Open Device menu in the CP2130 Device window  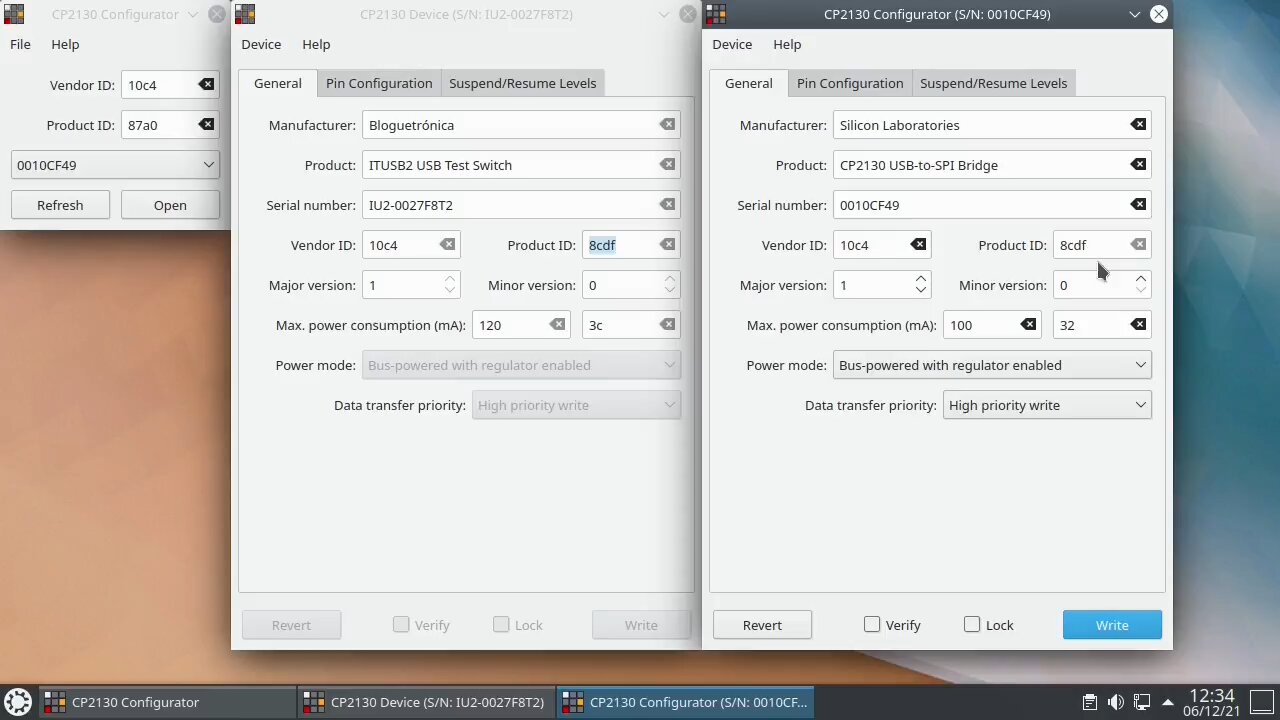261,44
